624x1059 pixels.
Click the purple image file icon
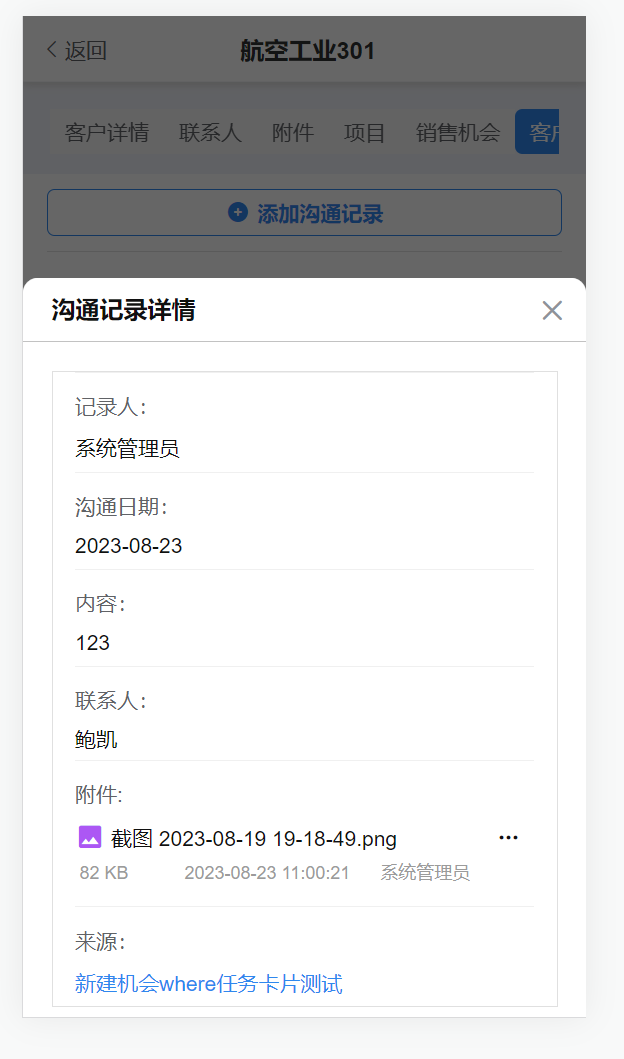[90, 838]
